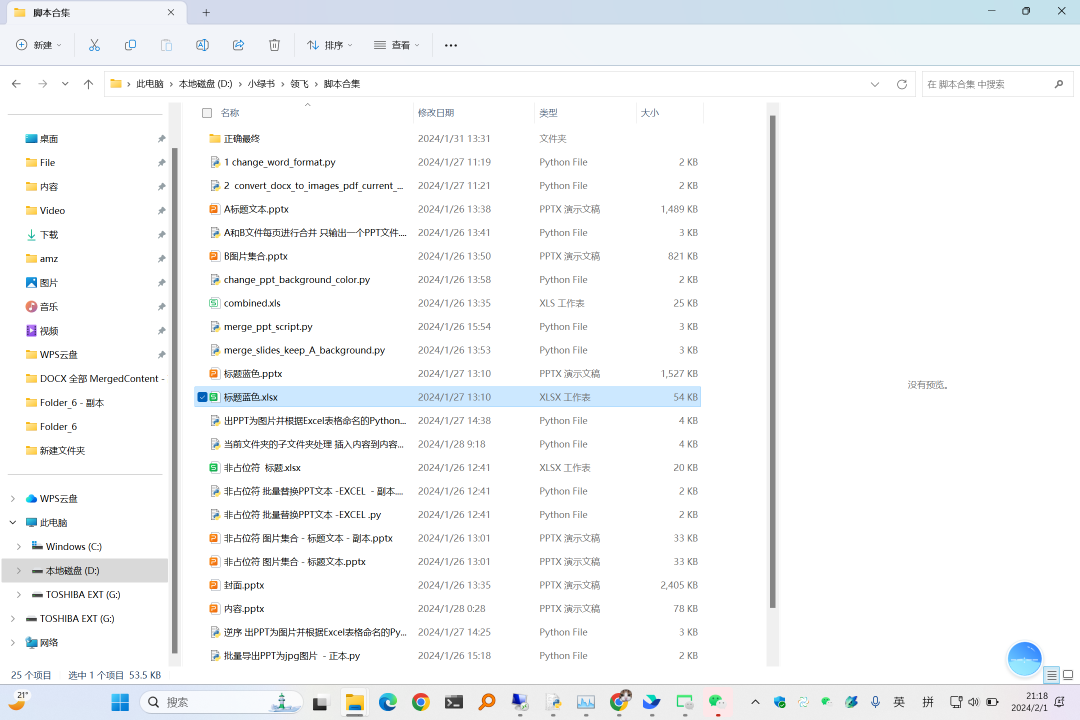
Task: Click the Copy icon in toolbar
Action: (x=130, y=45)
